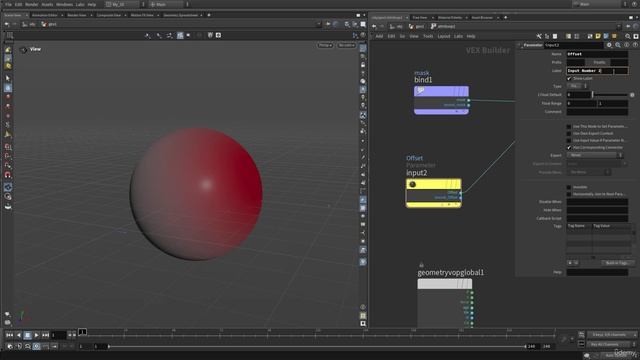
Task: Open the Render menu in main menu bar
Action: (31, 4)
